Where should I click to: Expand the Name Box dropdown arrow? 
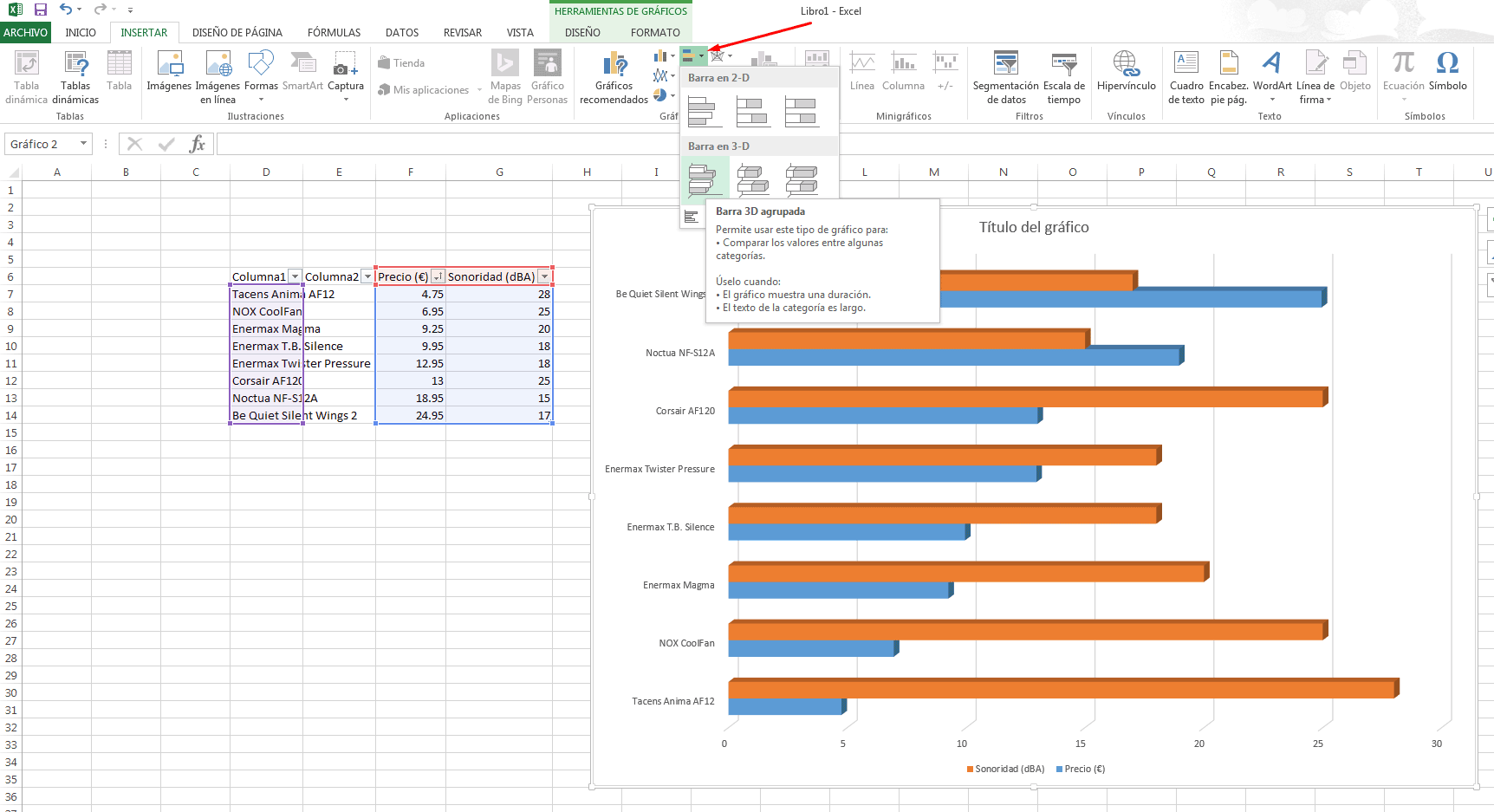(83, 144)
